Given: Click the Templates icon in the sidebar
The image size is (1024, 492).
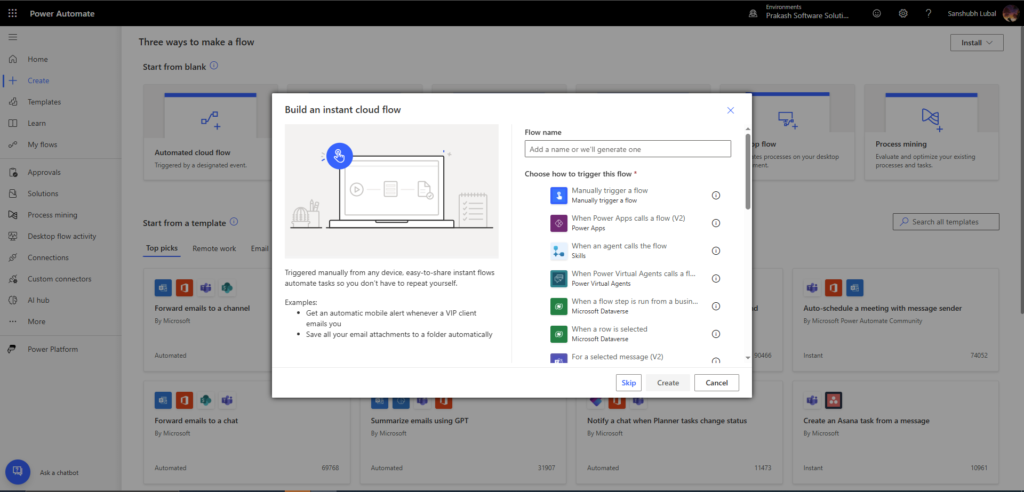Looking at the screenshot, I should 12,102.
